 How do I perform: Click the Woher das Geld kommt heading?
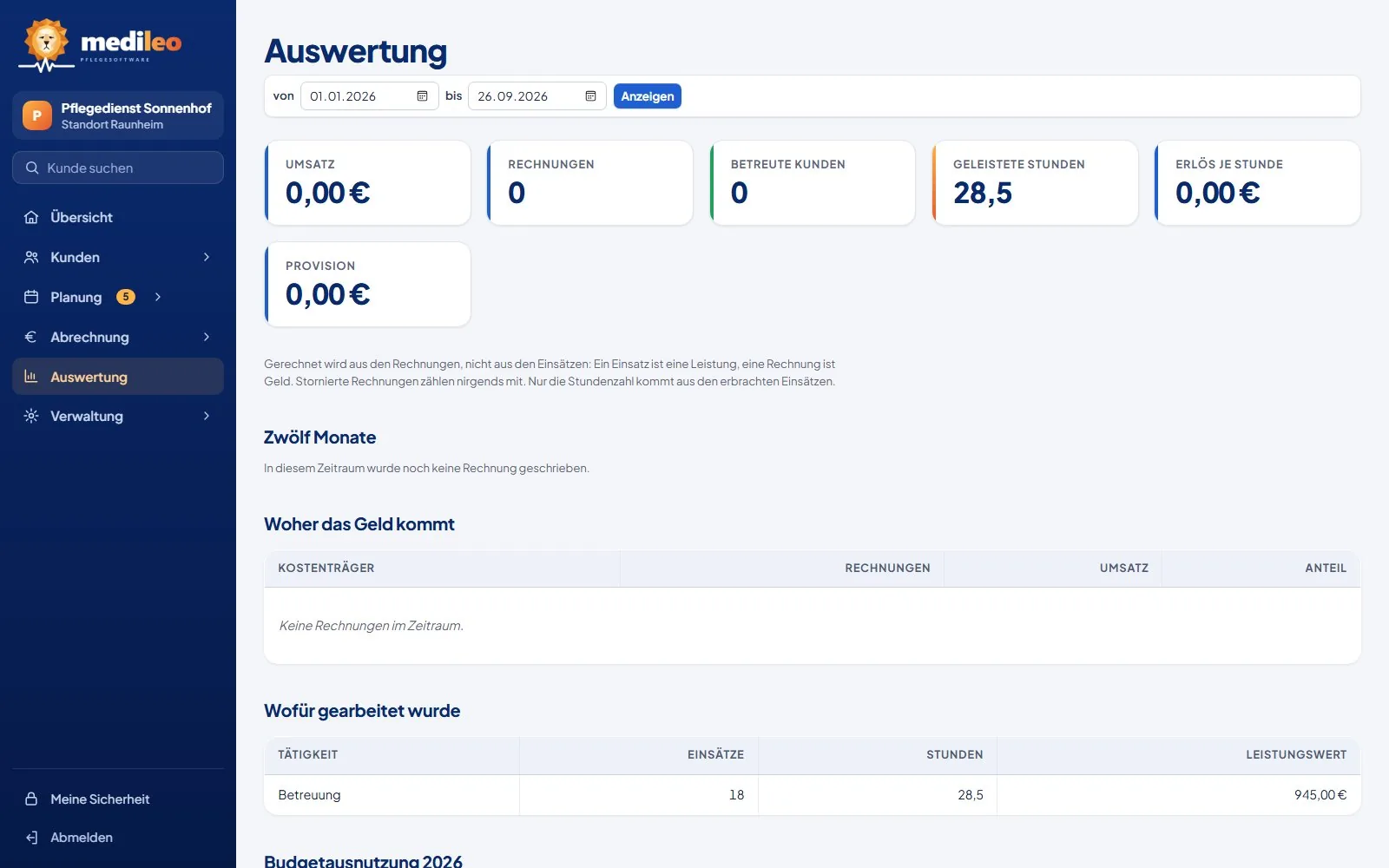(359, 524)
